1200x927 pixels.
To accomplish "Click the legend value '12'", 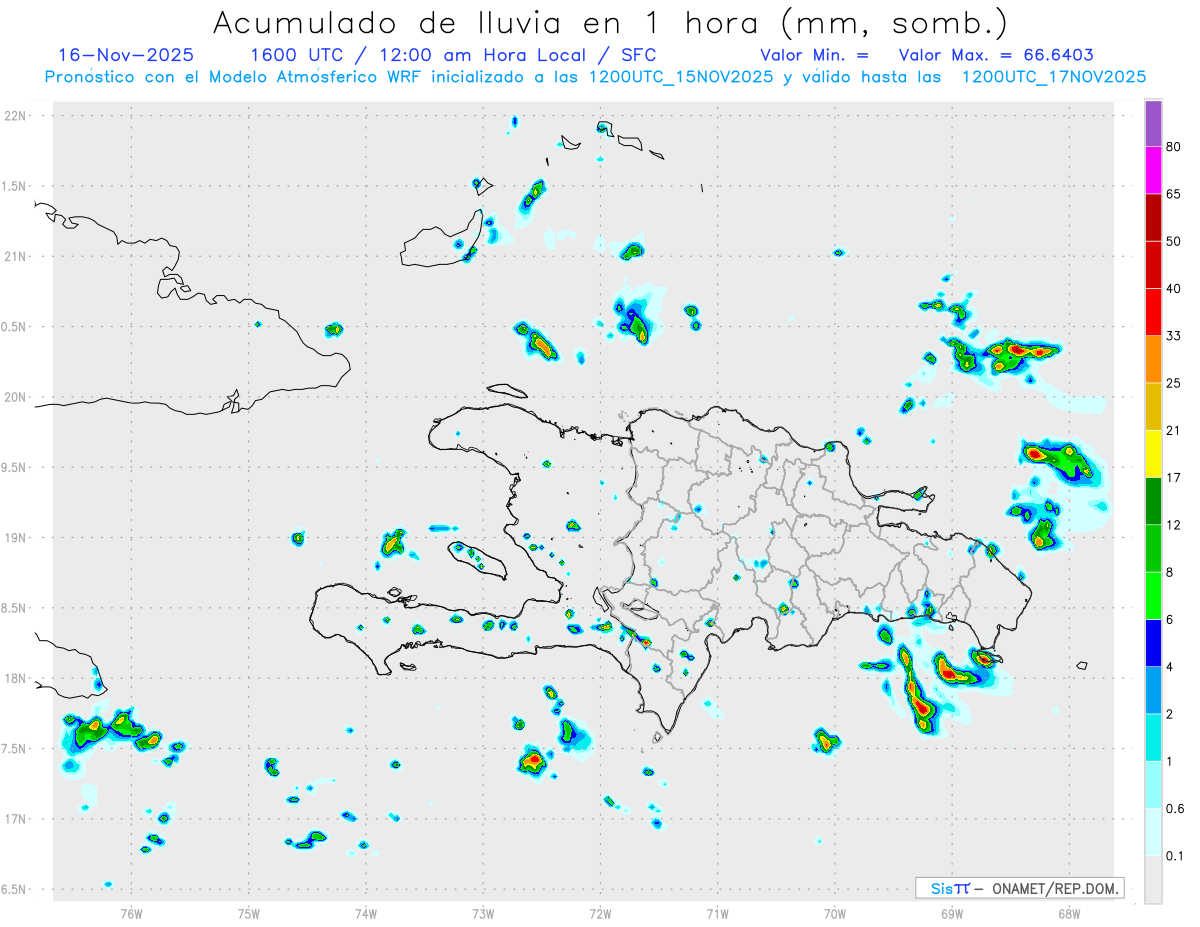I will point(1174,525).
